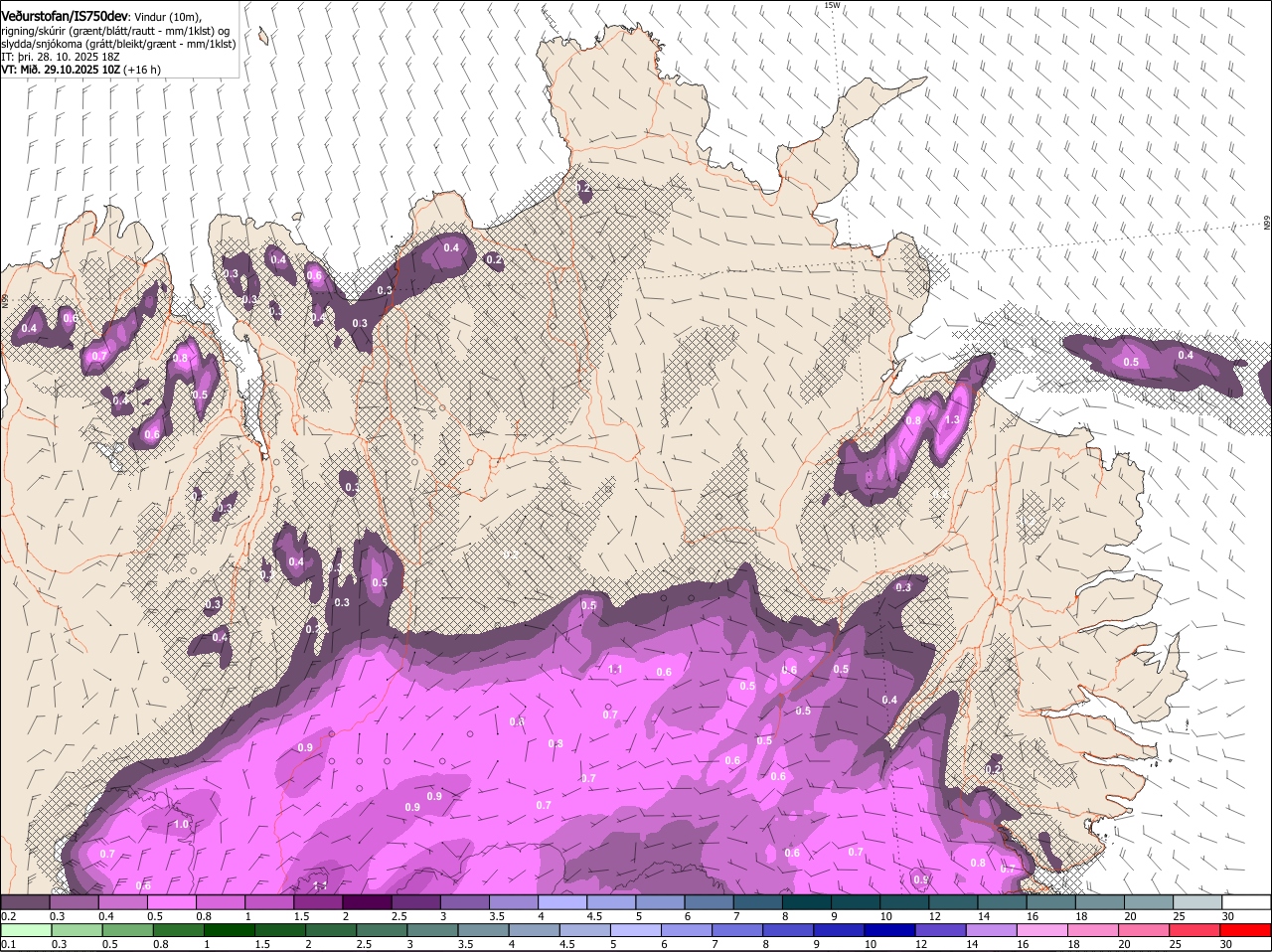This screenshot has height=952, width=1272.
Task: Pick the deep blue bottom legend swatch at 10
Action: 890,930
